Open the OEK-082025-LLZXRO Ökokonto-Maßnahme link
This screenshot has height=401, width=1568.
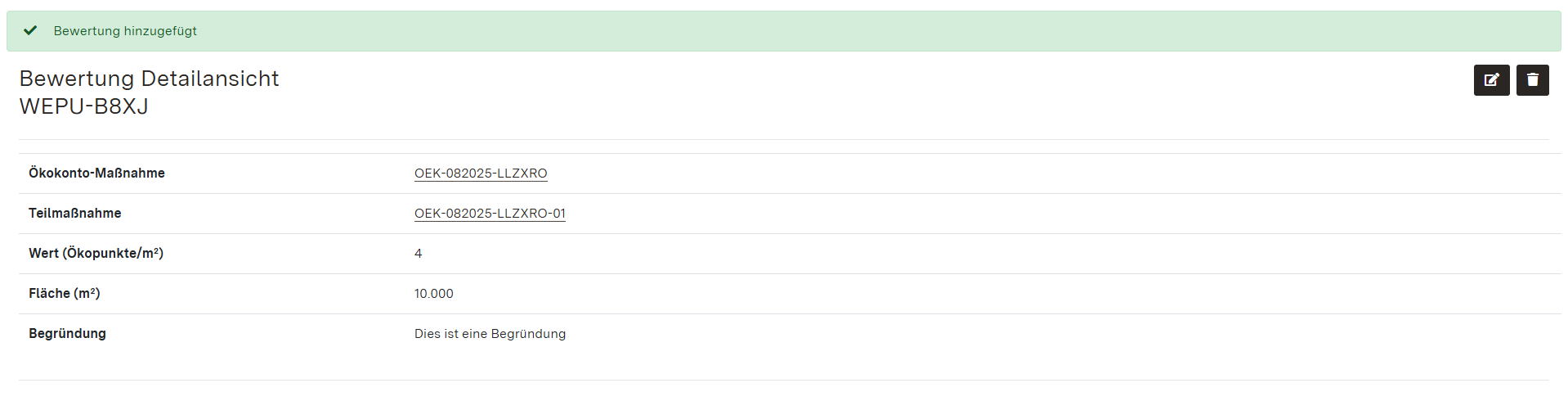click(x=481, y=173)
